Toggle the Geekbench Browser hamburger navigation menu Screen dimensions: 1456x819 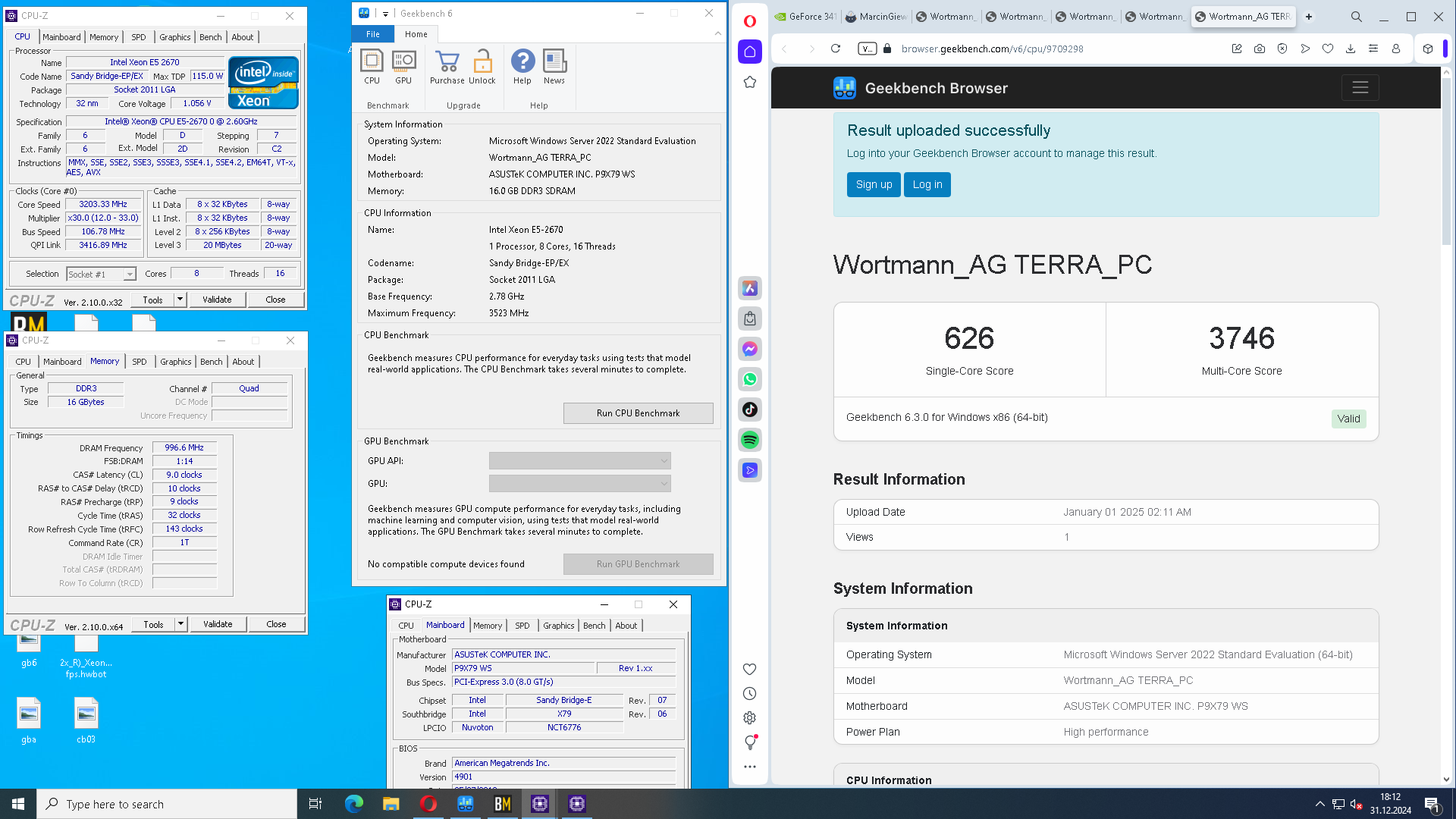[x=1360, y=88]
